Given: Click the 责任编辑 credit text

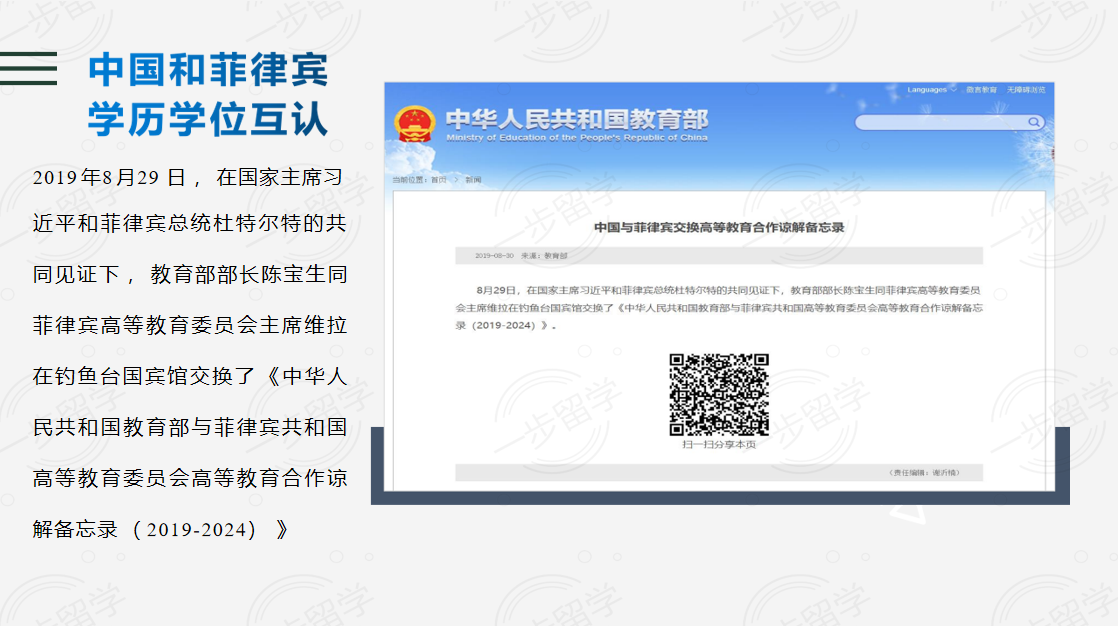Looking at the screenshot, I should 924,473.
